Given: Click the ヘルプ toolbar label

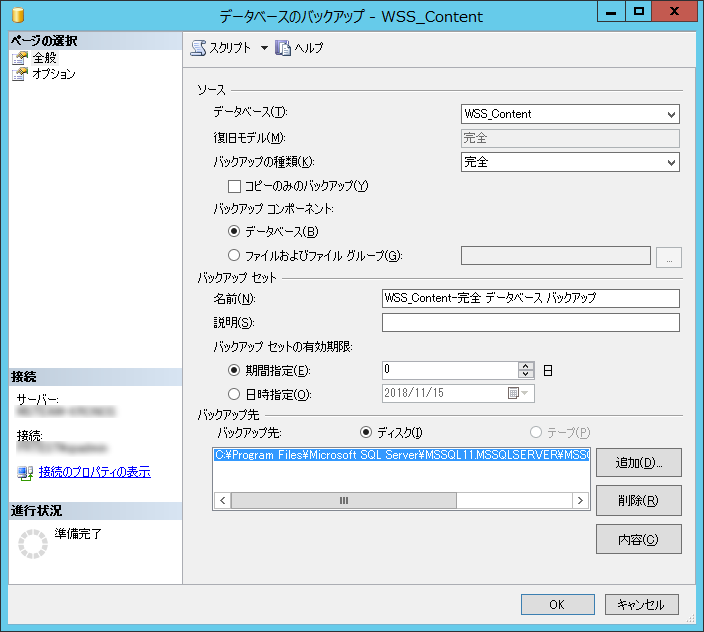Looking at the screenshot, I should (309, 48).
